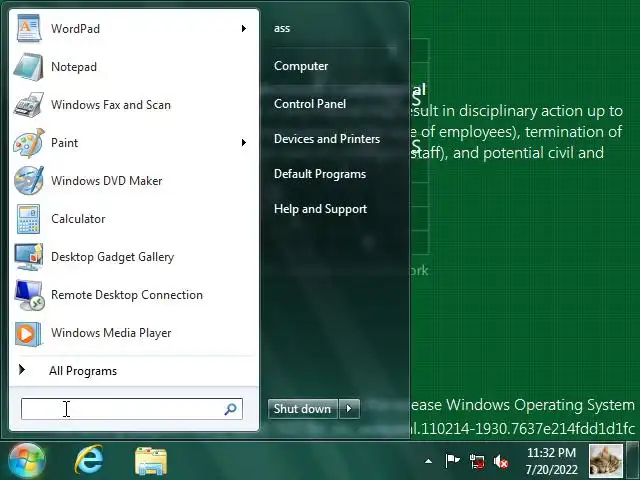Open Devices and Printers
This screenshot has width=640, height=480.
pos(327,139)
